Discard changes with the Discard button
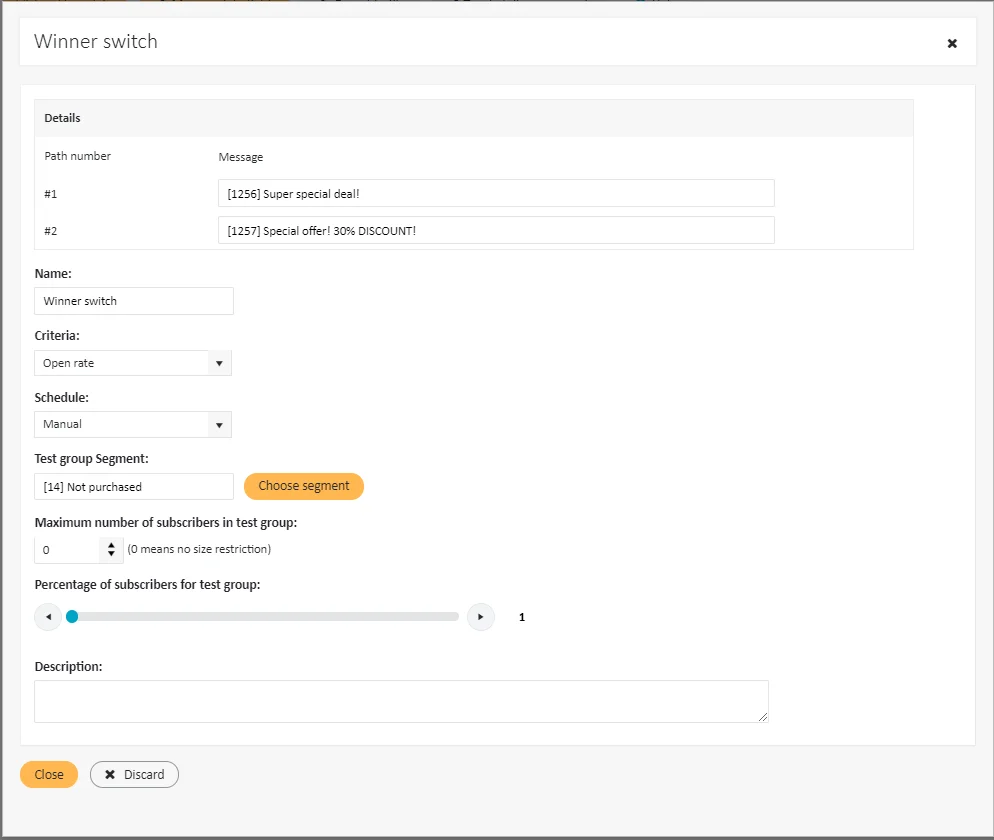This screenshot has width=994, height=840. (x=134, y=775)
